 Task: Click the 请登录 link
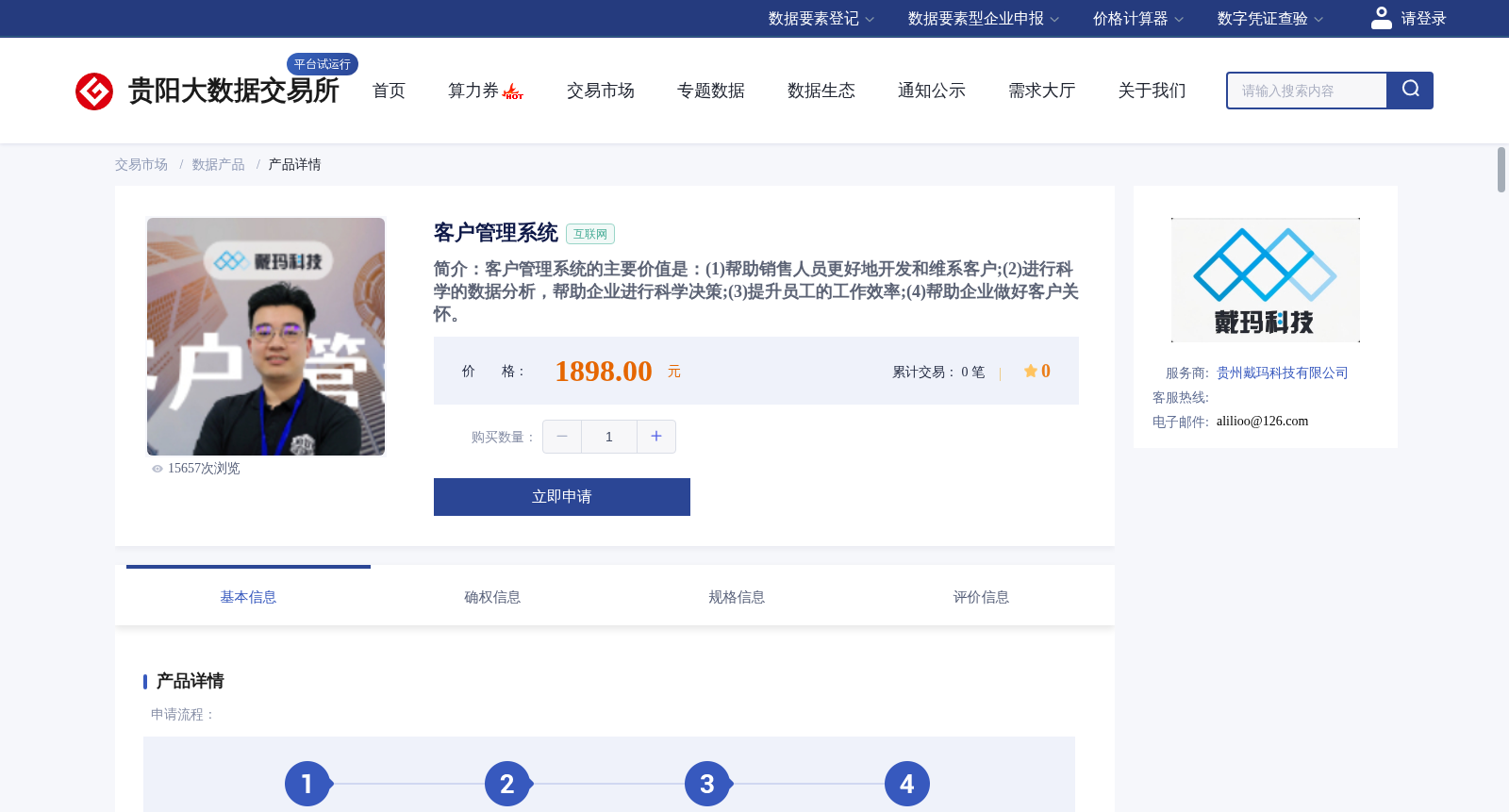pos(1423,19)
